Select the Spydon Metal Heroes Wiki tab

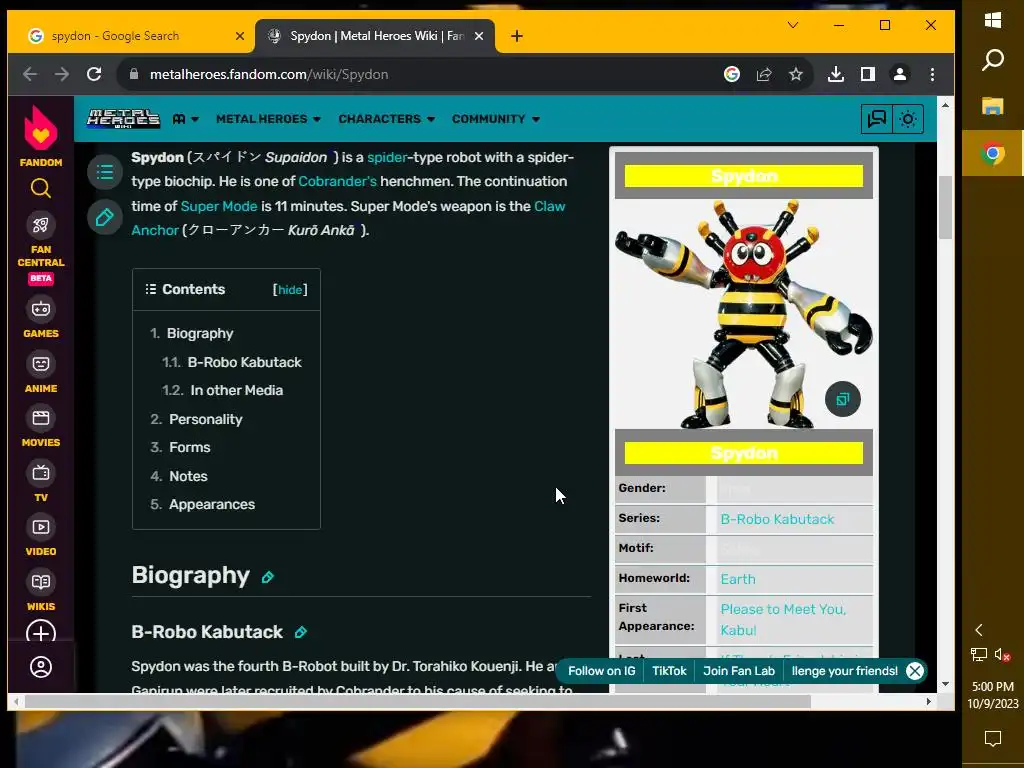point(374,36)
